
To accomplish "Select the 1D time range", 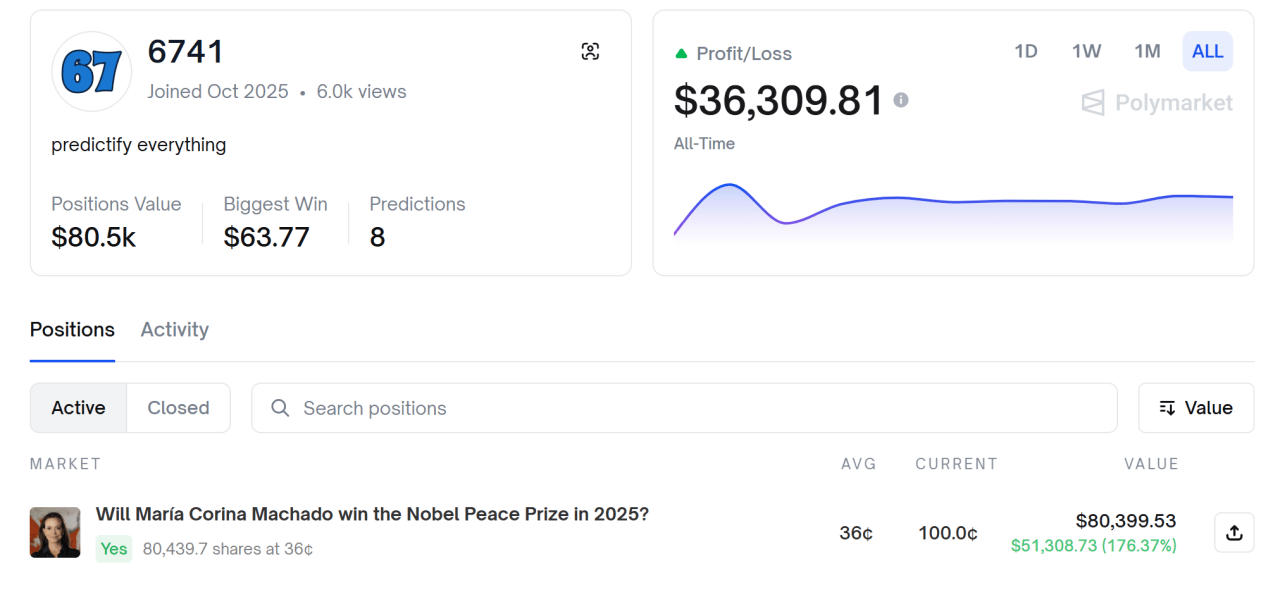I will click(1026, 52).
